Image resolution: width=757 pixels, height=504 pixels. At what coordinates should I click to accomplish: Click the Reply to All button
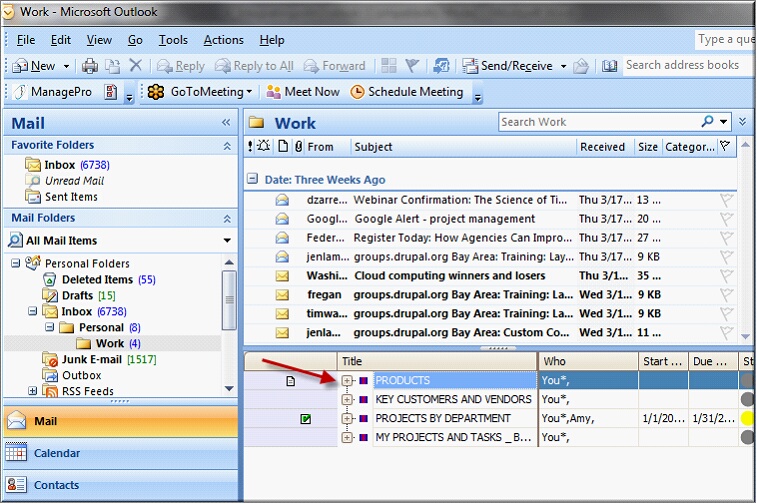click(x=254, y=66)
